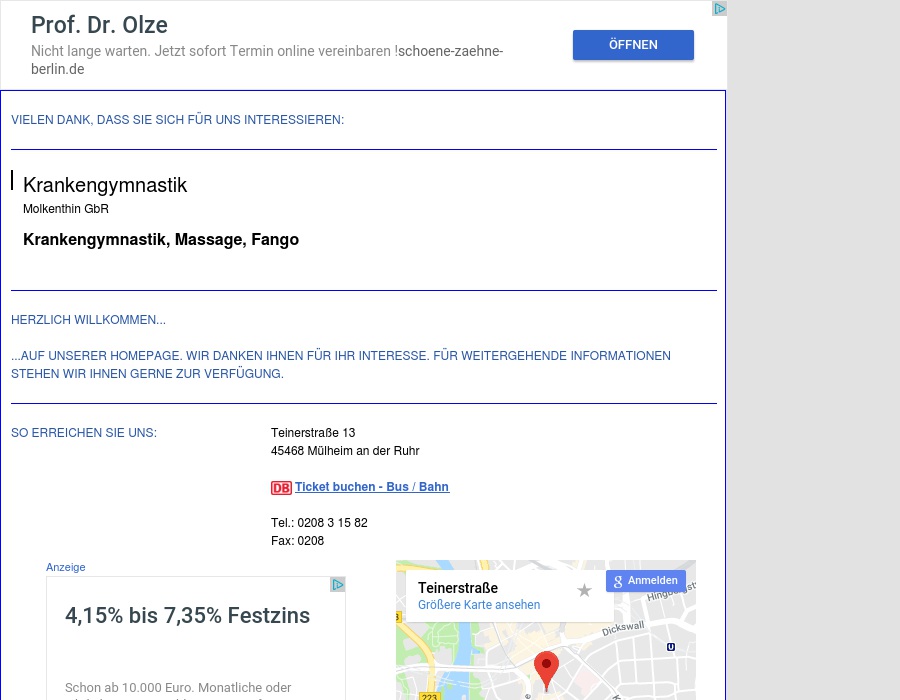Click the schoene-zaehne-berlin.de ad description text
The image size is (900, 700).
pos(267,60)
